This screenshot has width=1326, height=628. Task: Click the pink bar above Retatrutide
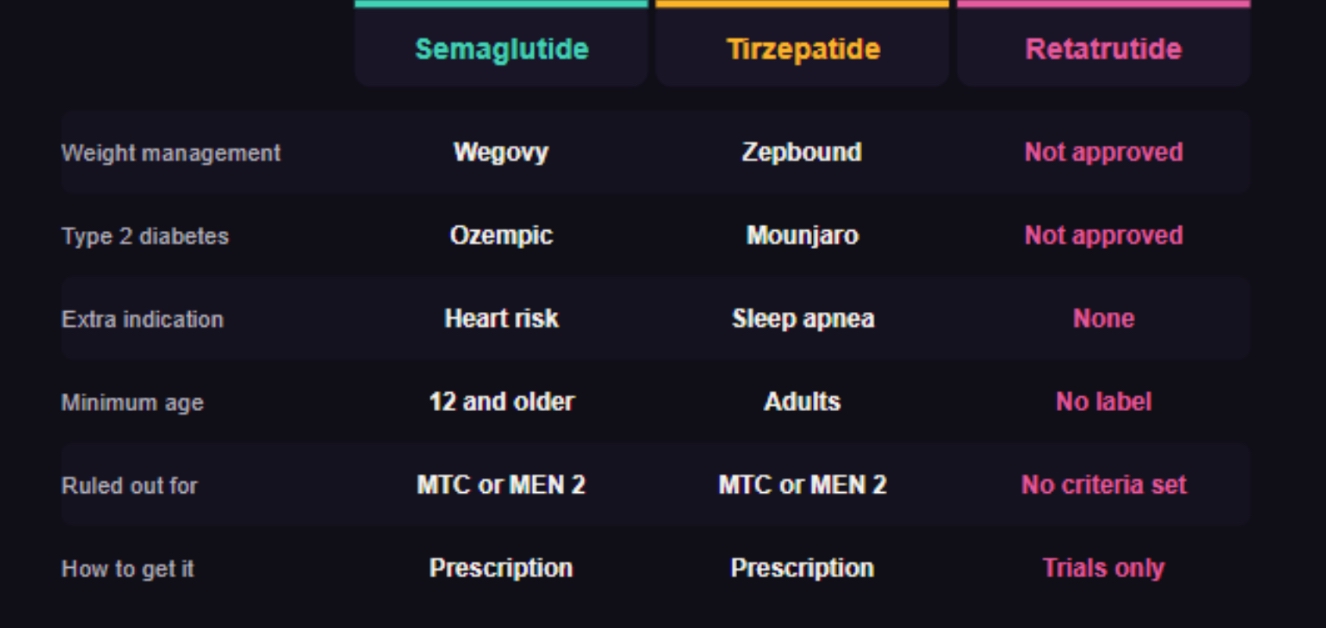point(1103,4)
